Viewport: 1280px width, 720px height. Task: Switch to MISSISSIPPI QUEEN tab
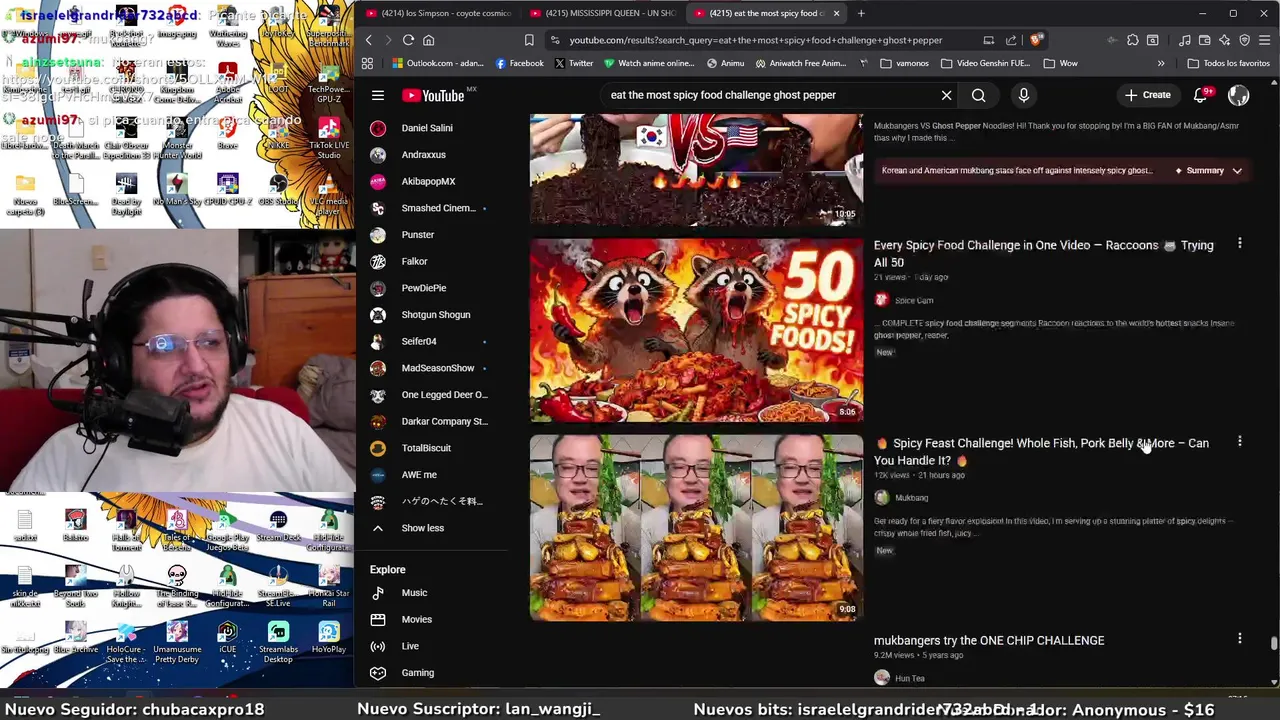pos(603,13)
